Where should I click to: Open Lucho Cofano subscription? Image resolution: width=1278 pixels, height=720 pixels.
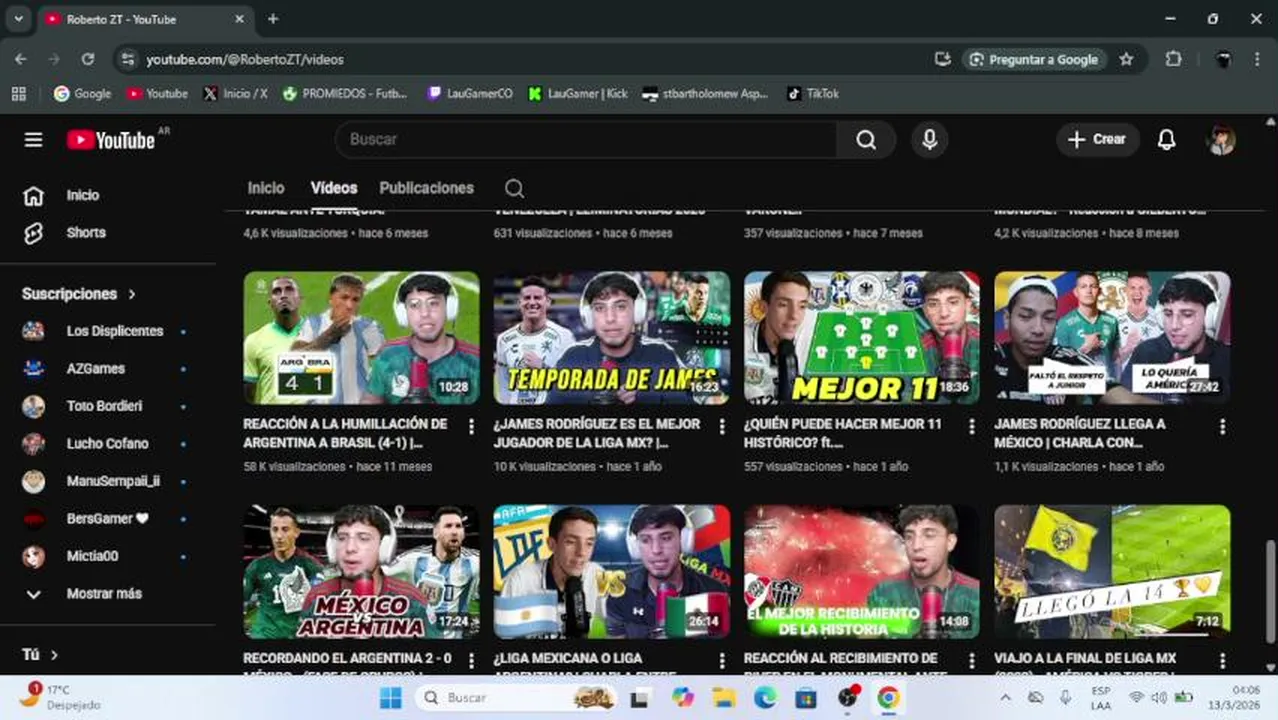point(105,444)
